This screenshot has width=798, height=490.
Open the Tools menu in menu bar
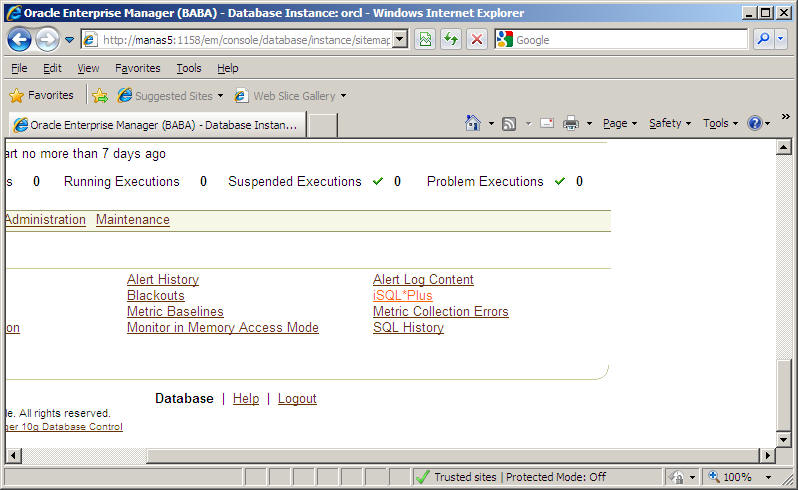click(188, 68)
